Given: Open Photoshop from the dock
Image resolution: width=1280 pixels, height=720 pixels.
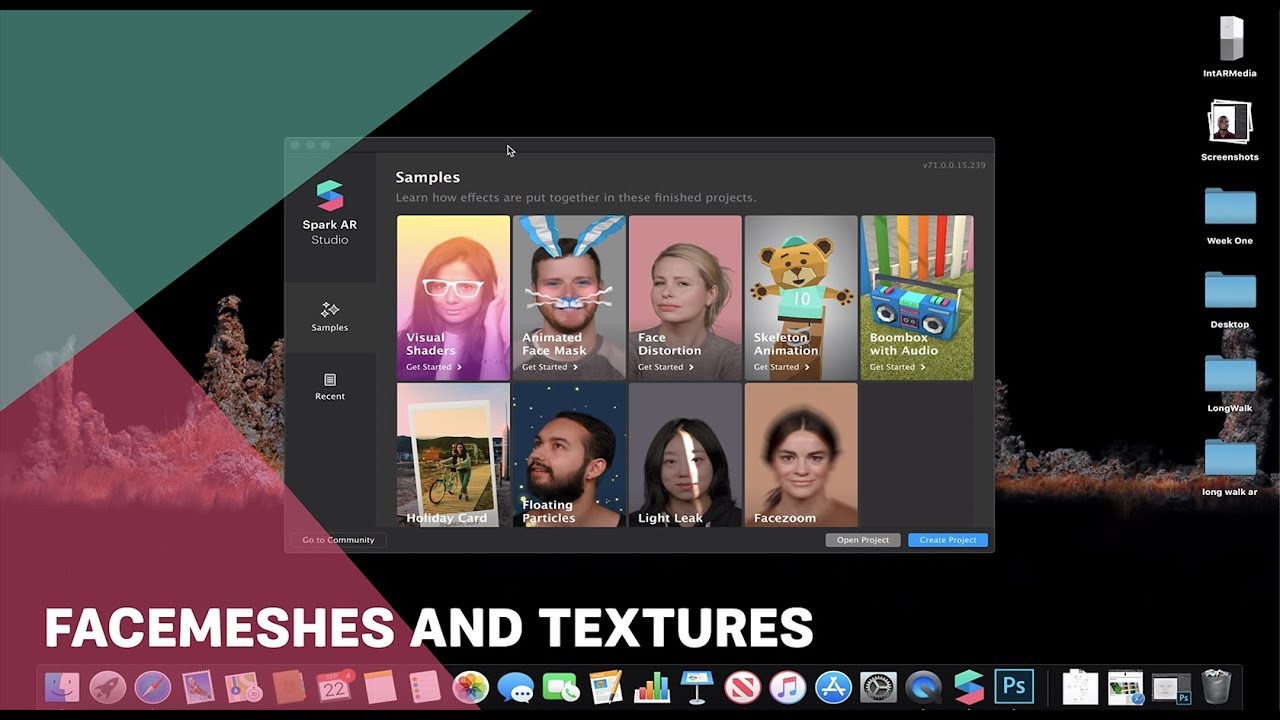Looking at the screenshot, I should [x=1014, y=686].
